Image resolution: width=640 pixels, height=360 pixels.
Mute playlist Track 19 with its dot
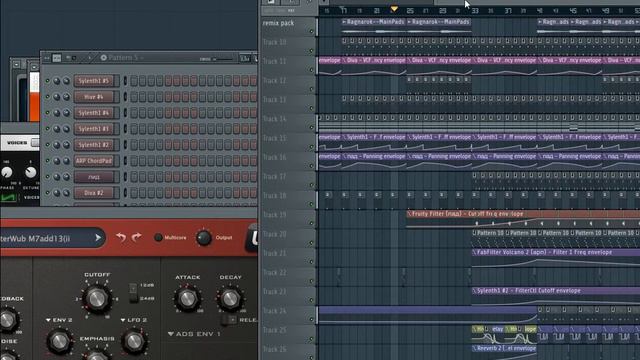(311, 223)
